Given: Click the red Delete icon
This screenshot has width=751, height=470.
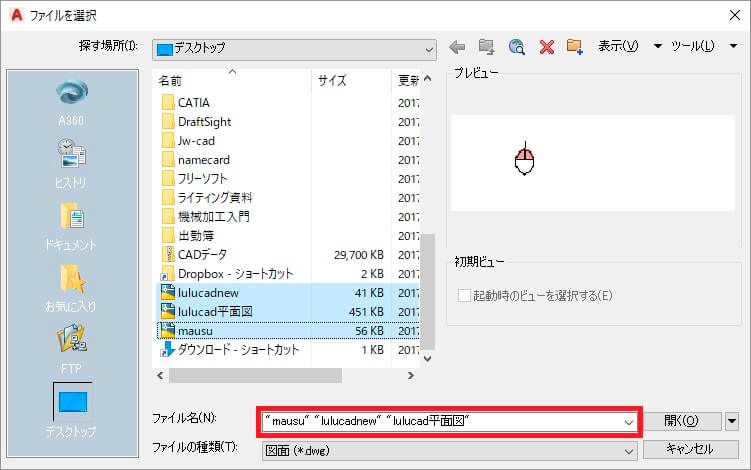Looking at the screenshot, I should coord(546,46).
